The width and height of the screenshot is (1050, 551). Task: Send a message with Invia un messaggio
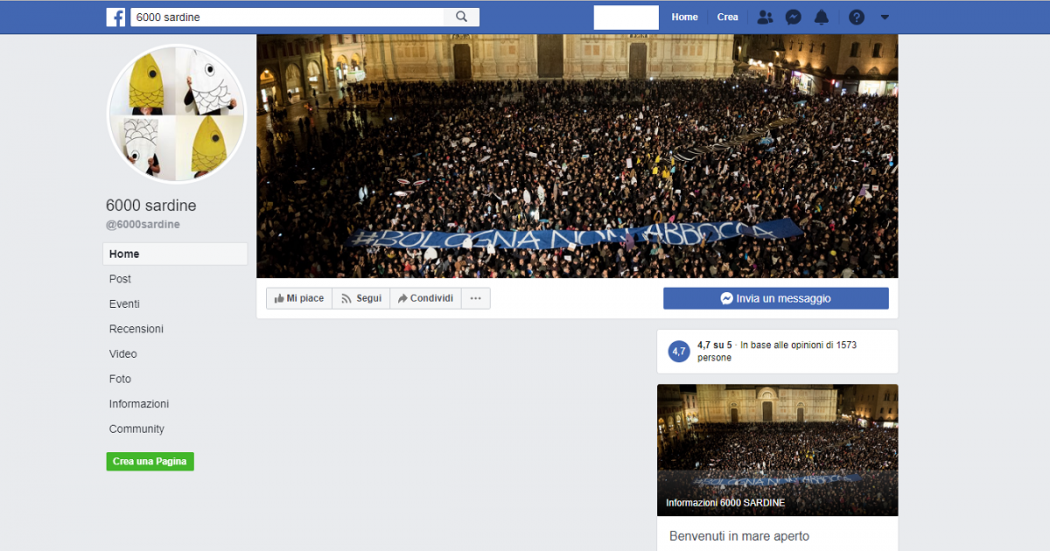[775, 299]
